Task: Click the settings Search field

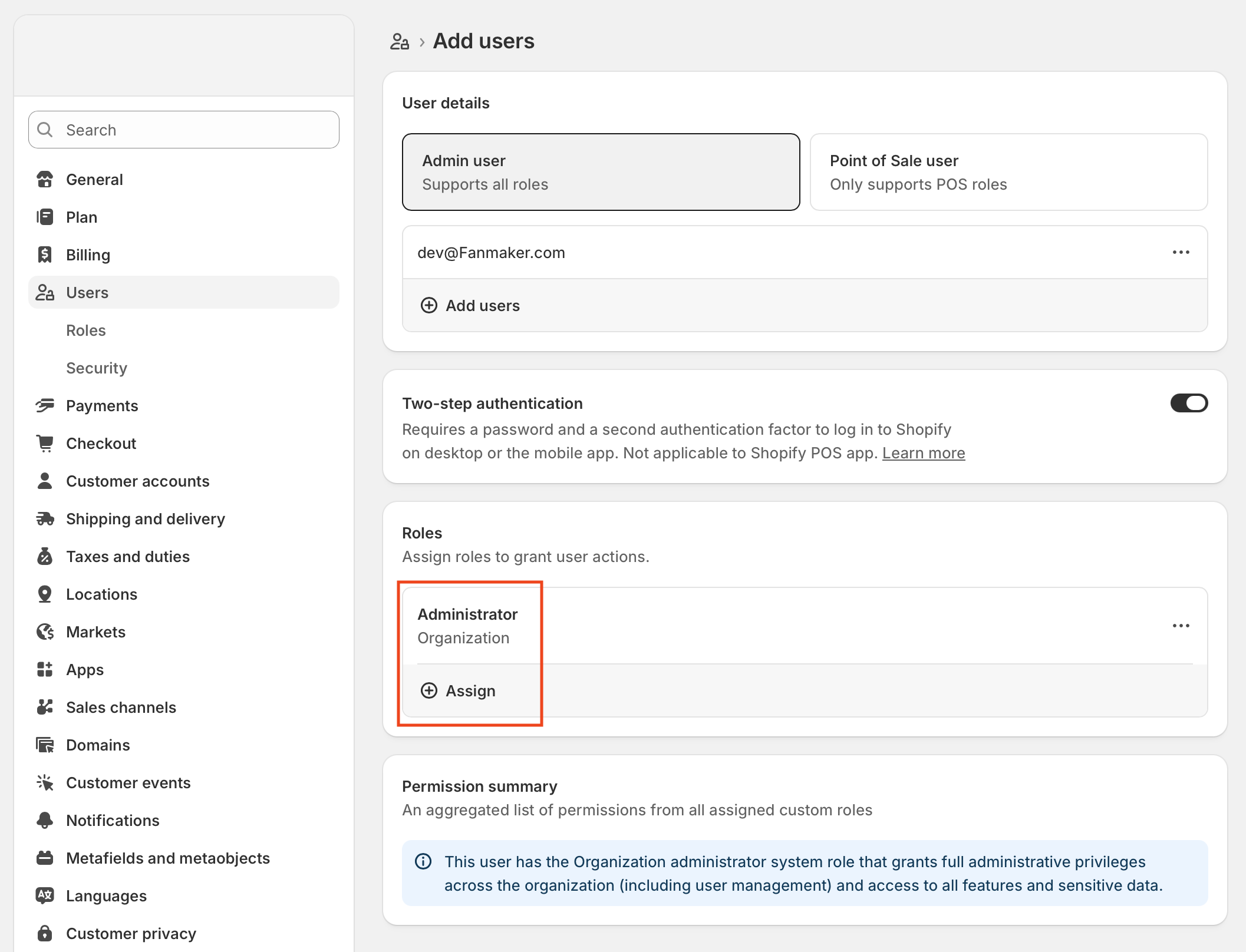Action: pos(184,130)
